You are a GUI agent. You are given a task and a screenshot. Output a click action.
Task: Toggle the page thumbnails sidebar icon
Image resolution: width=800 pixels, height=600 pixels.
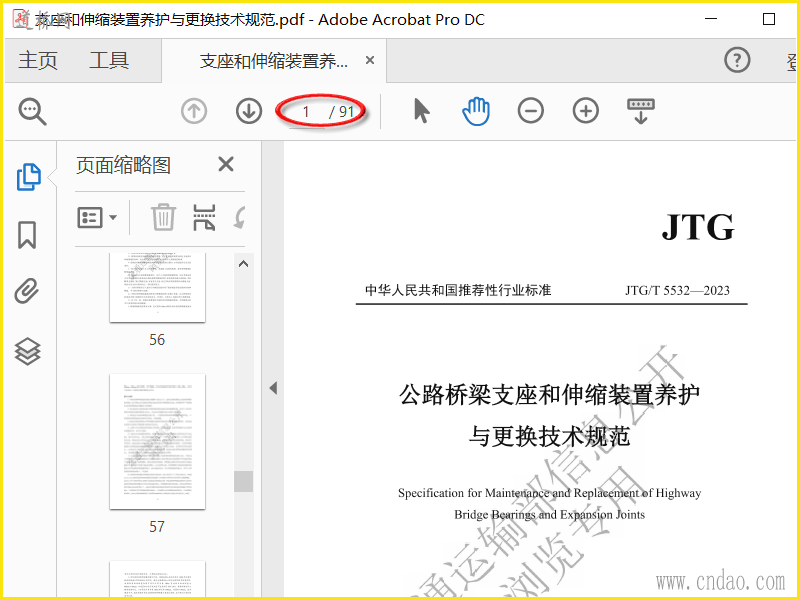29,177
